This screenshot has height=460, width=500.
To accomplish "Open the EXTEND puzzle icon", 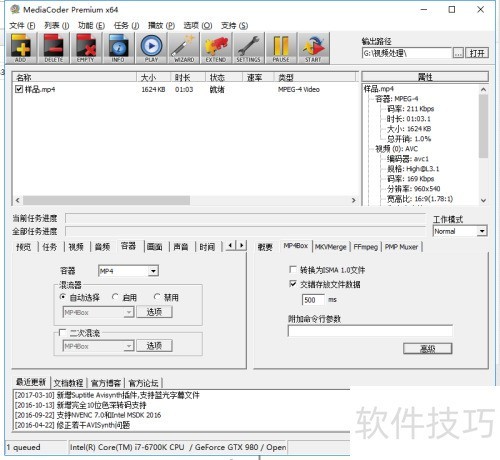I will coord(216,48).
